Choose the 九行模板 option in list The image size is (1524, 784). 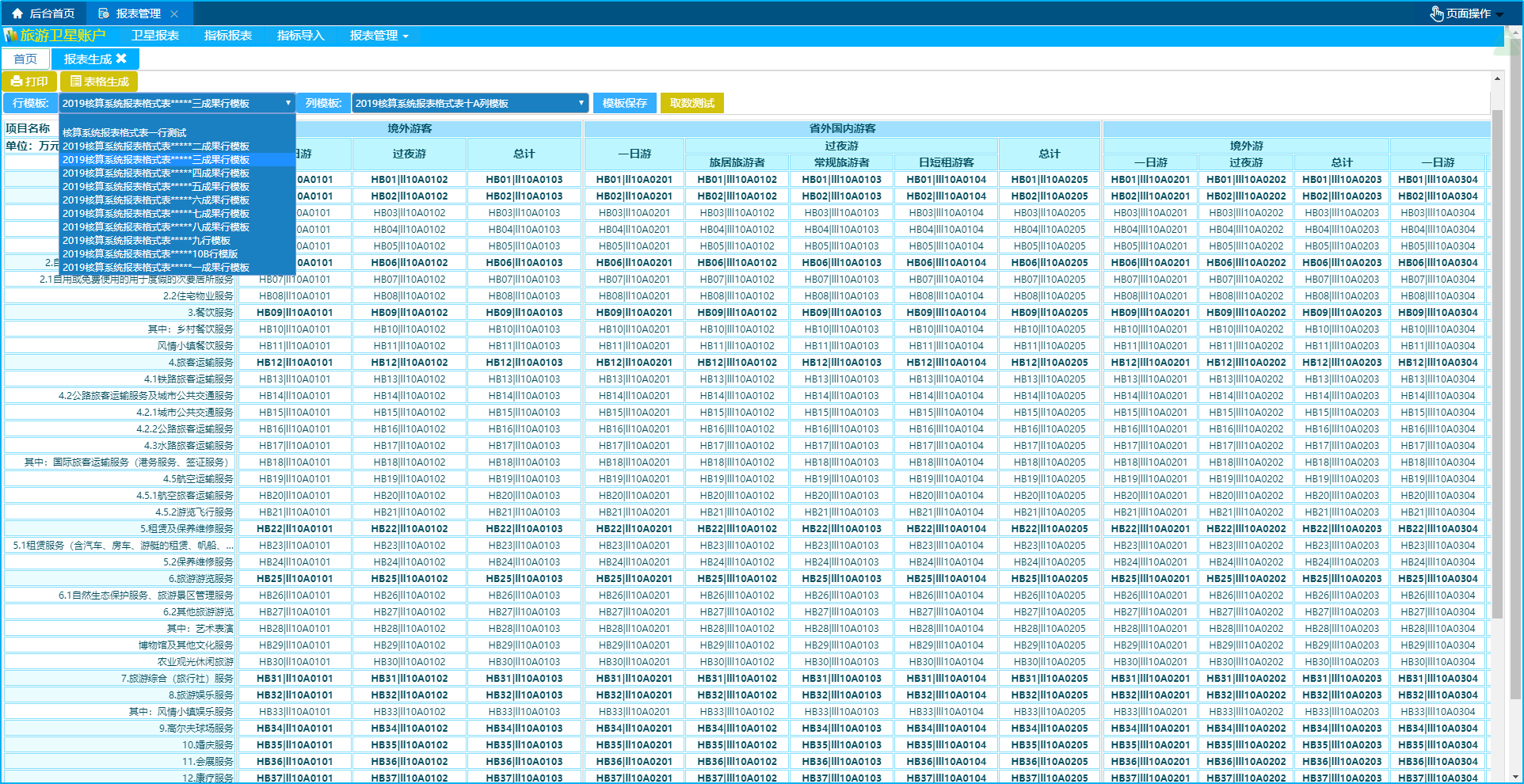pos(147,241)
